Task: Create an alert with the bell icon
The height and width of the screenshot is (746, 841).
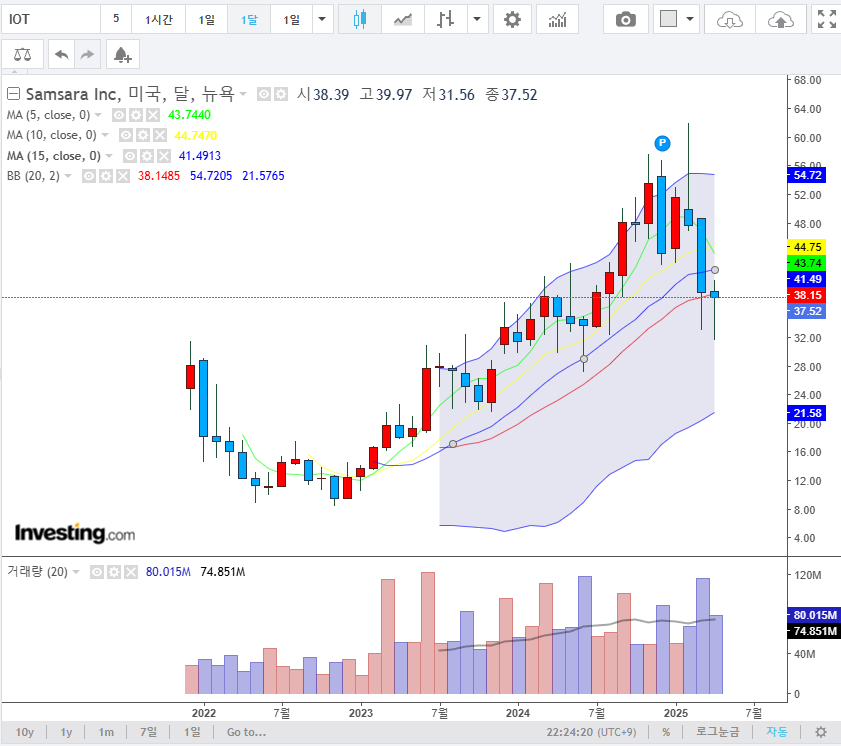Action: tap(123, 54)
